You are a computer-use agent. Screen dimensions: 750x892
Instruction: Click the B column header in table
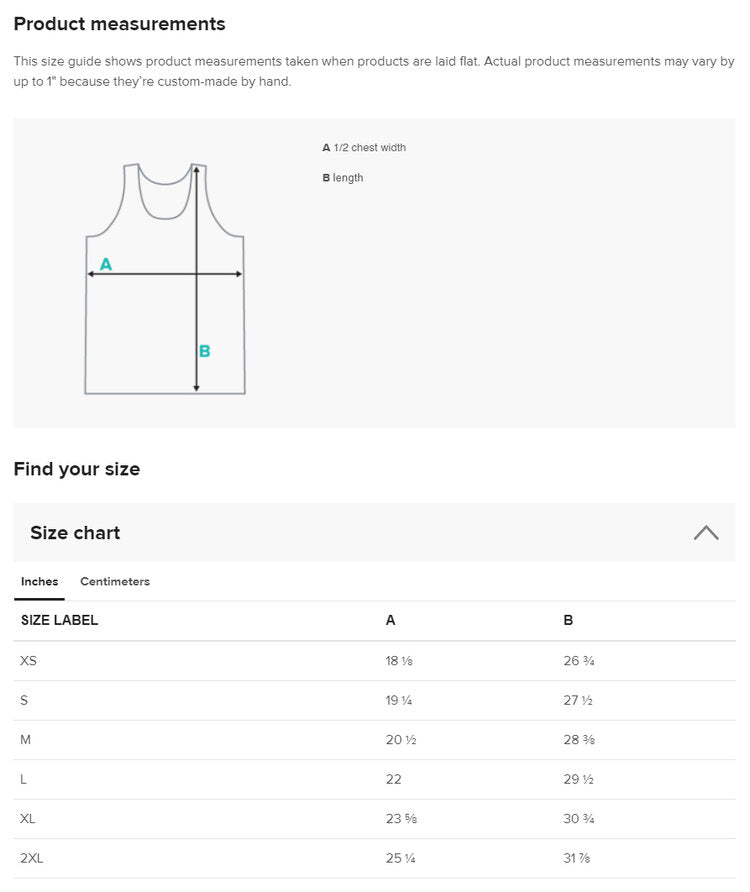click(x=568, y=621)
